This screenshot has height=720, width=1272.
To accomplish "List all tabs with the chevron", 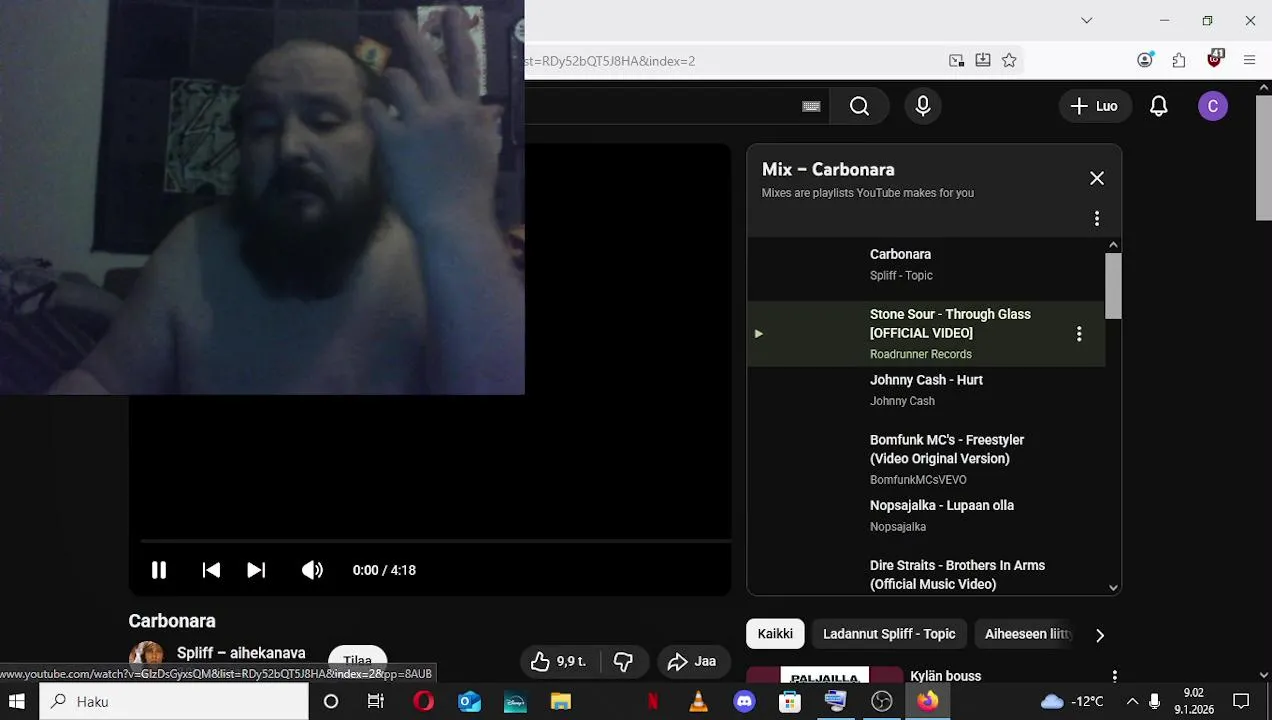I will pos(1087,20).
